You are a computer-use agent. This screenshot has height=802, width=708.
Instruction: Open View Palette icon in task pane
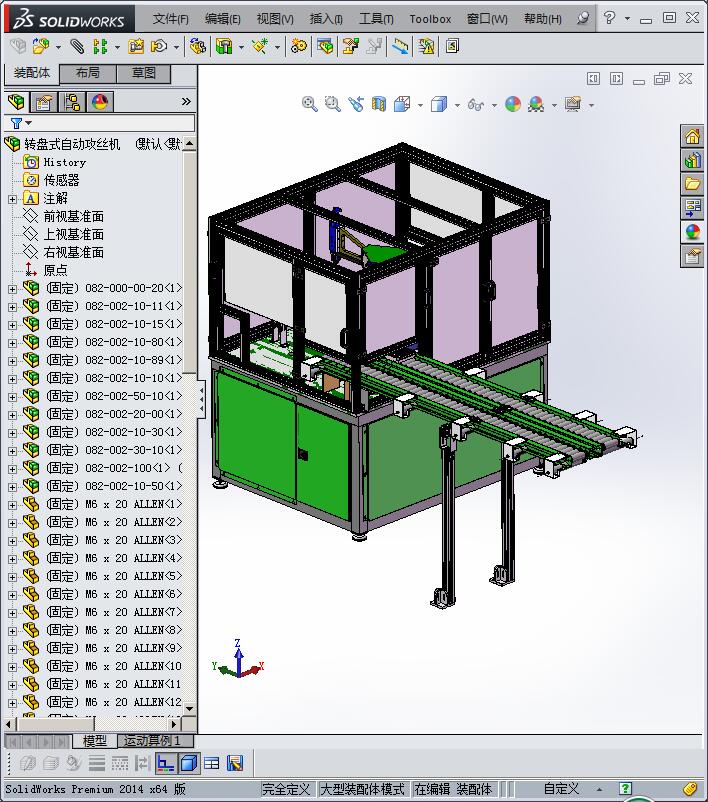coord(692,207)
